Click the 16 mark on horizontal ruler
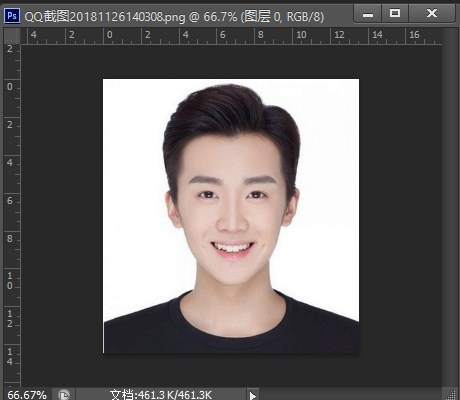 (414, 35)
